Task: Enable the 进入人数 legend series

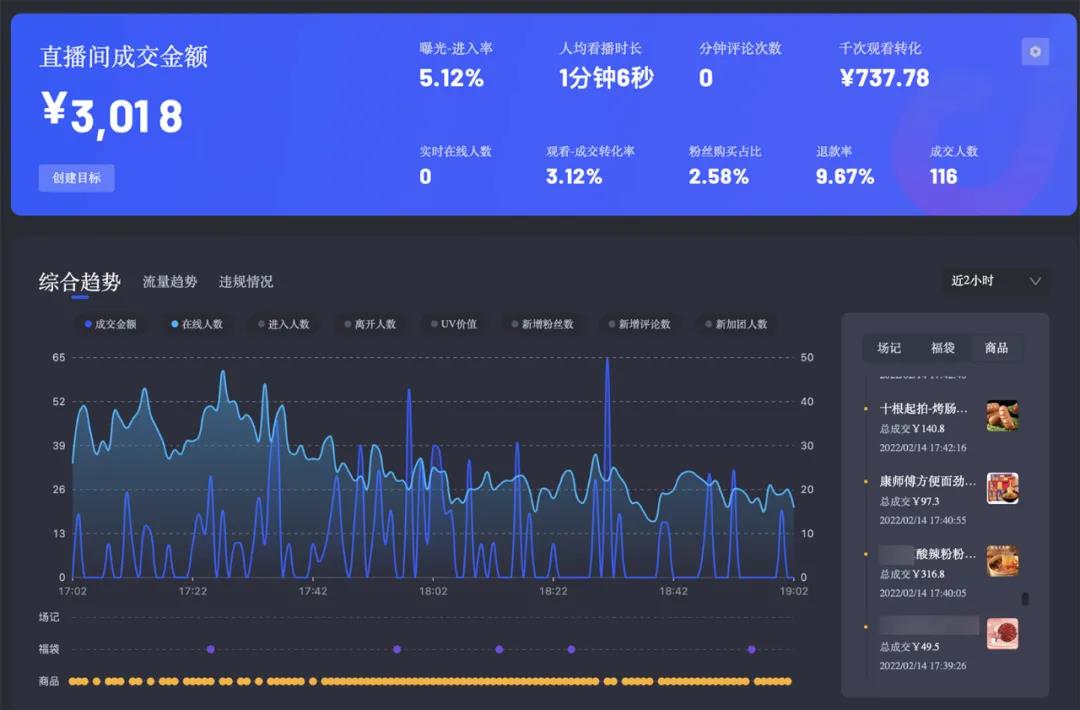Action: coord(283,324)
